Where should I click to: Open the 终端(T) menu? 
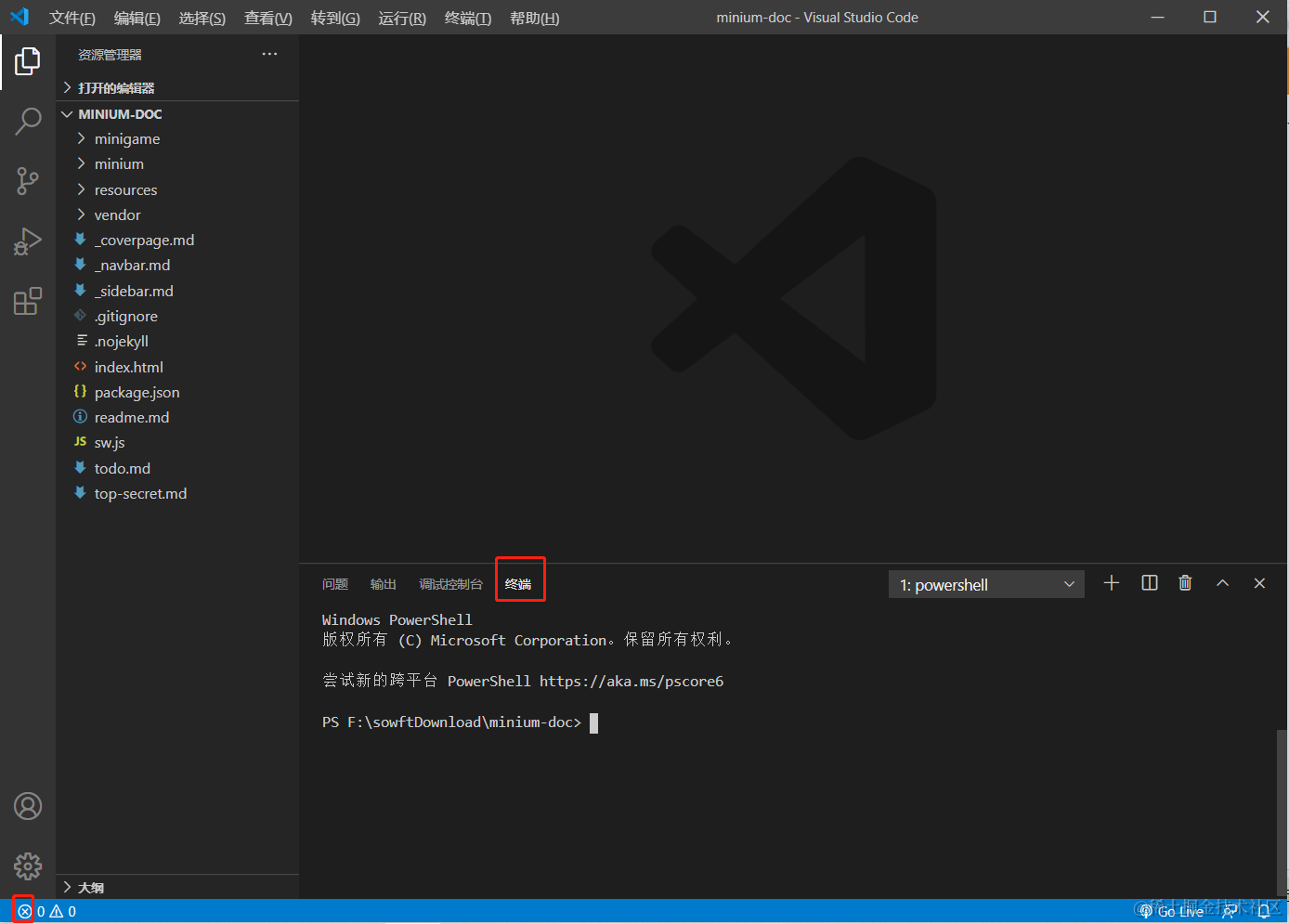(x=468, y=18)
